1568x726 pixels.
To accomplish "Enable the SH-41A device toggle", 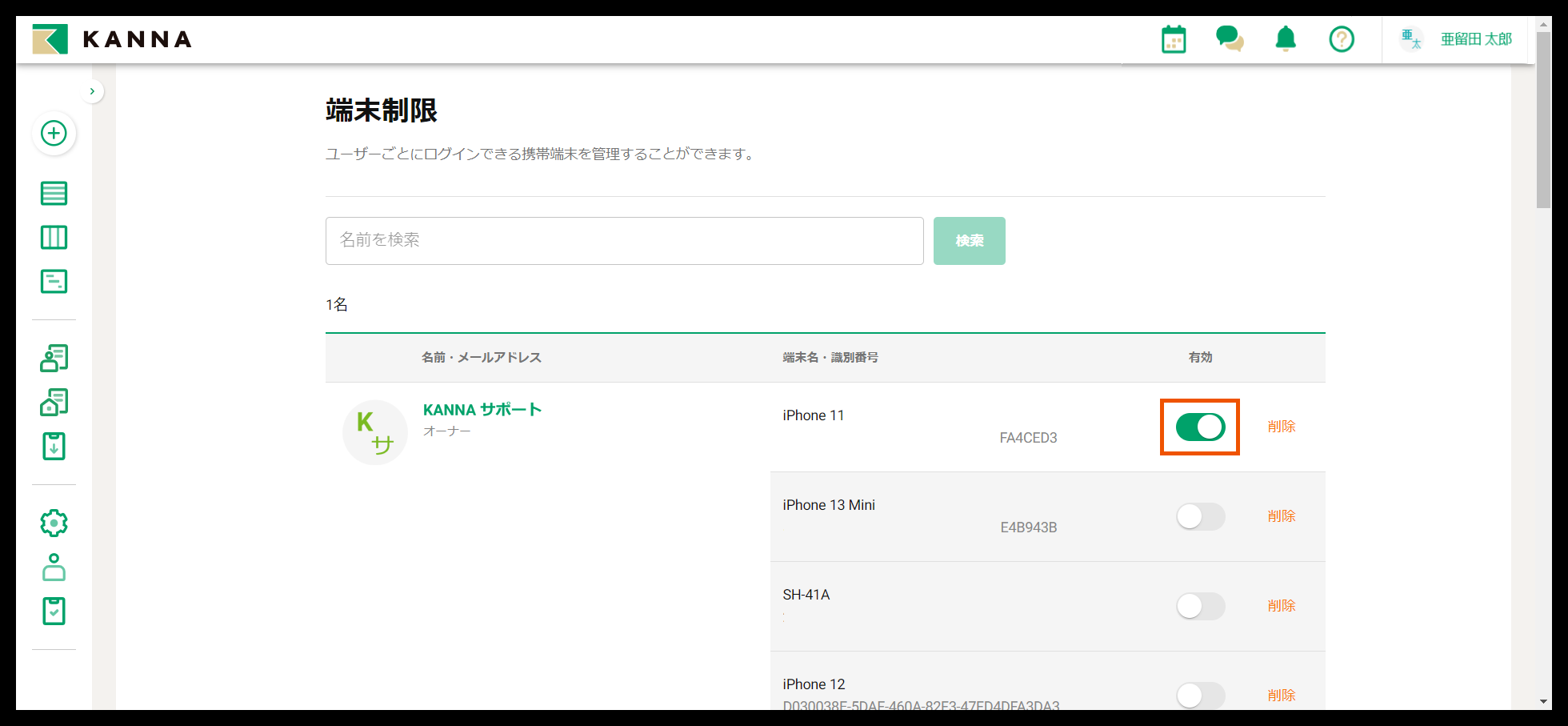I will [x=1199, y=606].
